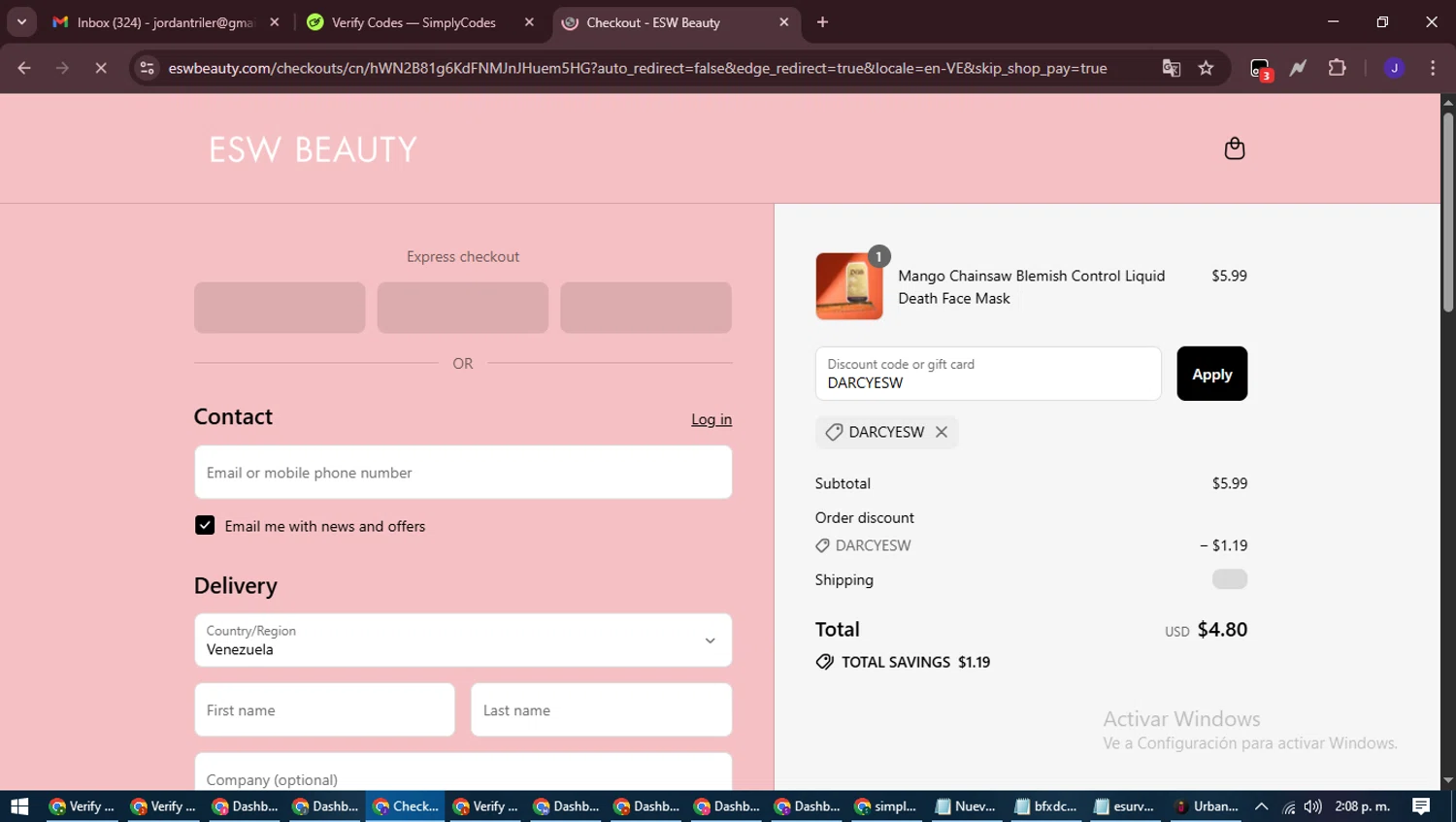
Task: Close the Checkout ESW Beauty tab
Action: click(783, 21)
